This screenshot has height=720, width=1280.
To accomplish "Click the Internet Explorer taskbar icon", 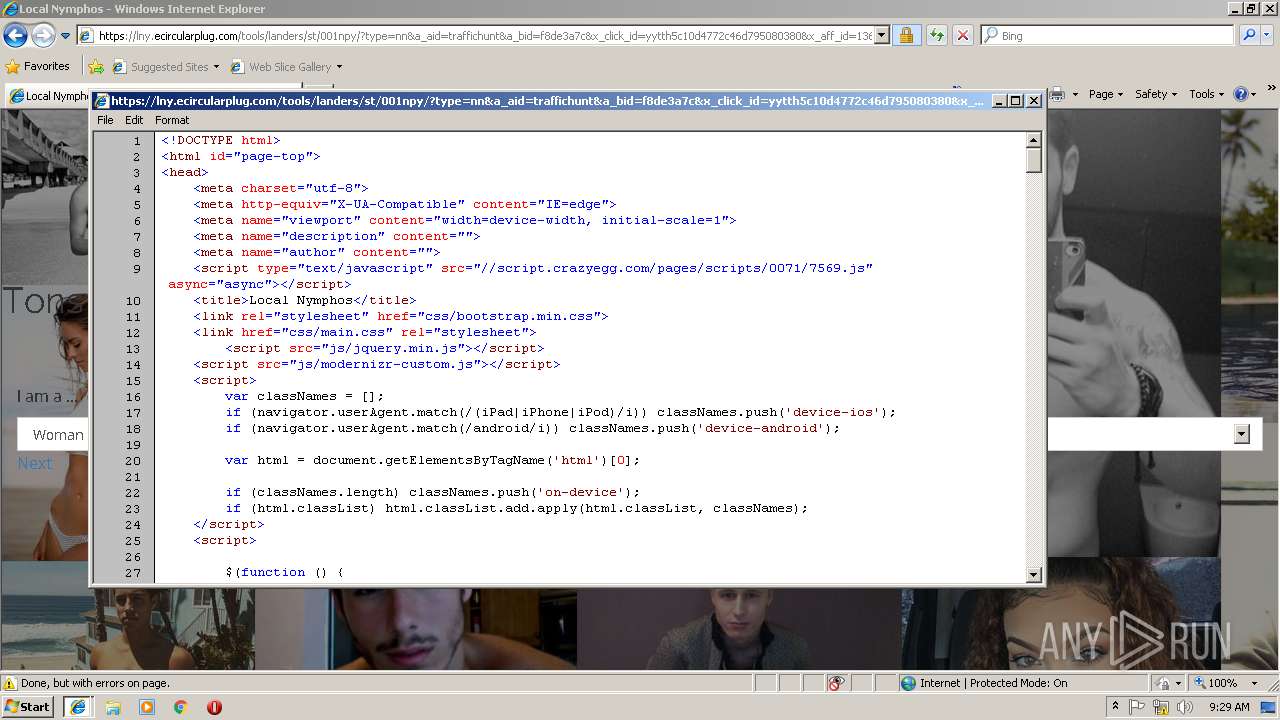I will (x=78, y=707).
